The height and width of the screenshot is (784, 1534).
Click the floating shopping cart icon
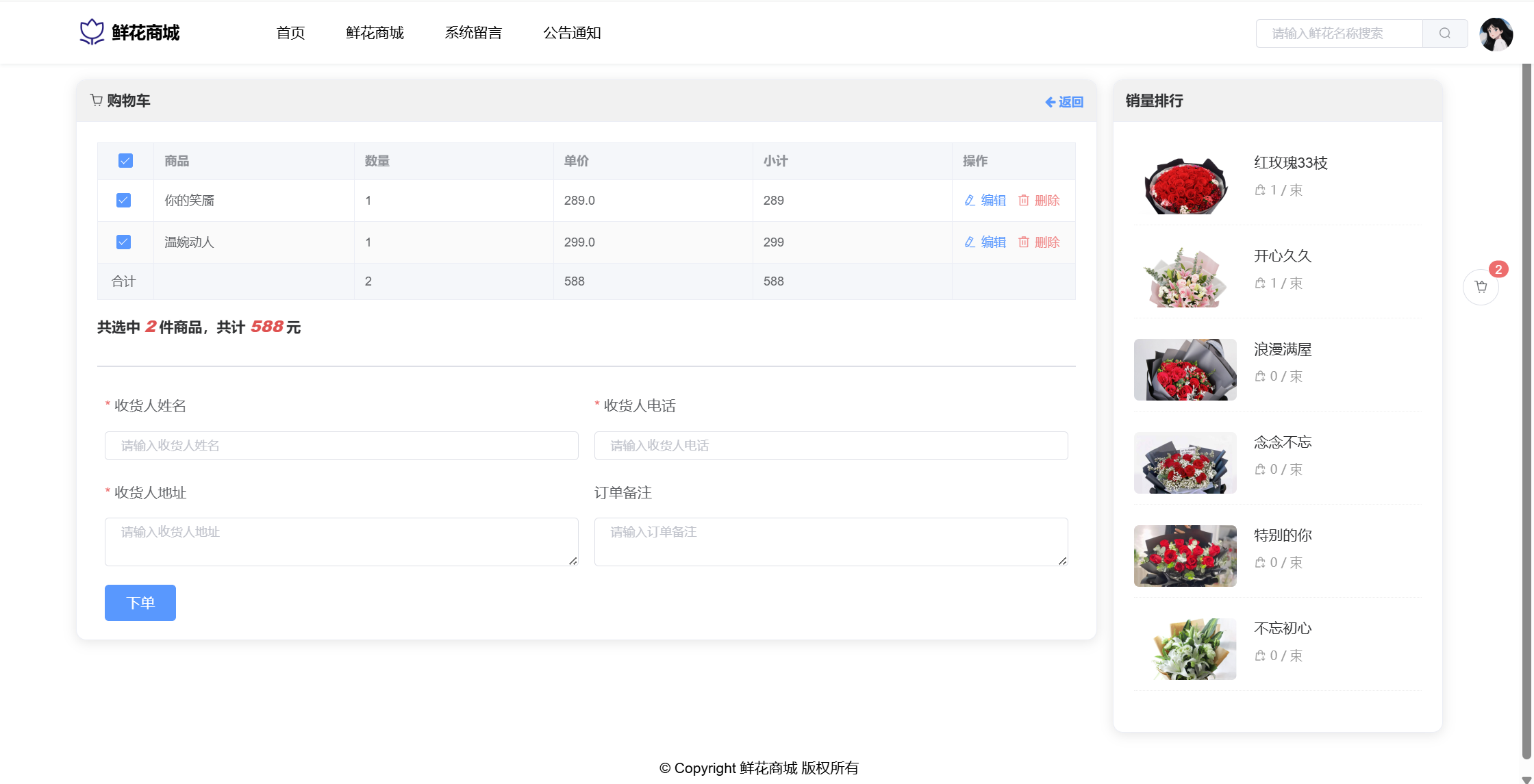coord(1481,287)
